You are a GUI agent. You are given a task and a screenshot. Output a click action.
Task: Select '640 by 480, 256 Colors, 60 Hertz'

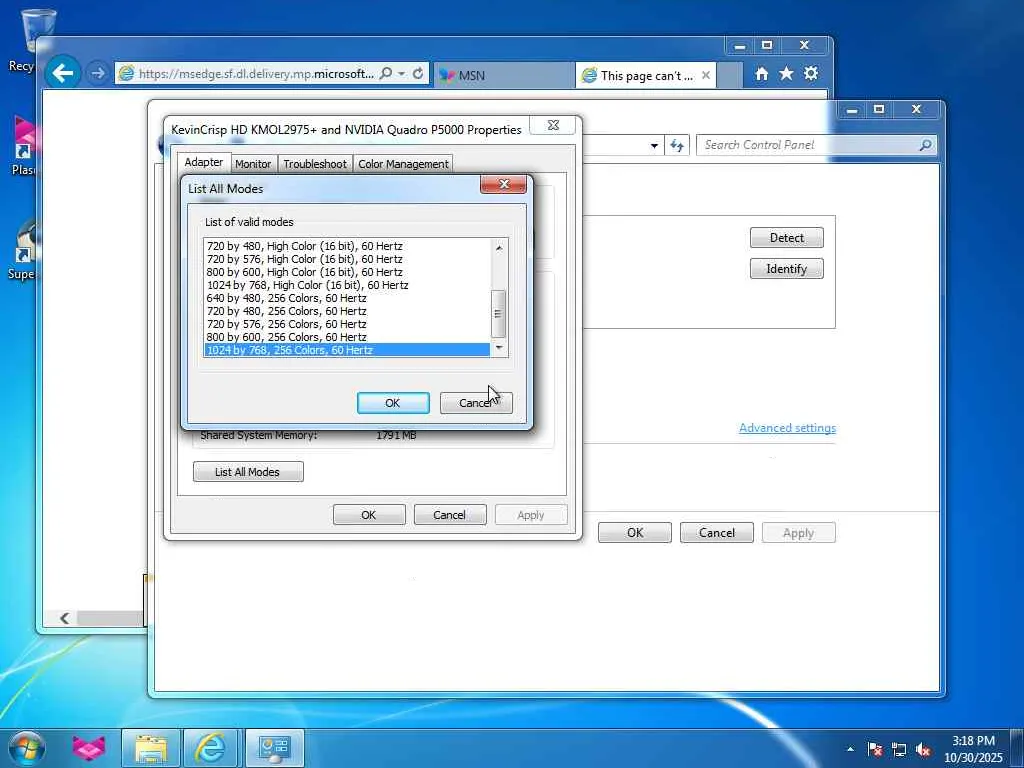(347, 298)
